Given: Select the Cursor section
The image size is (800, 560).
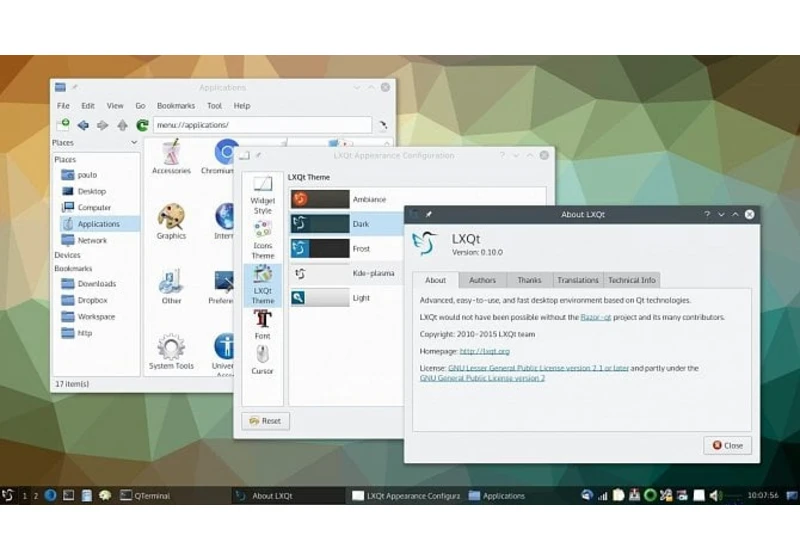Looking at the screenshot, I should click(x=263, y=360).
